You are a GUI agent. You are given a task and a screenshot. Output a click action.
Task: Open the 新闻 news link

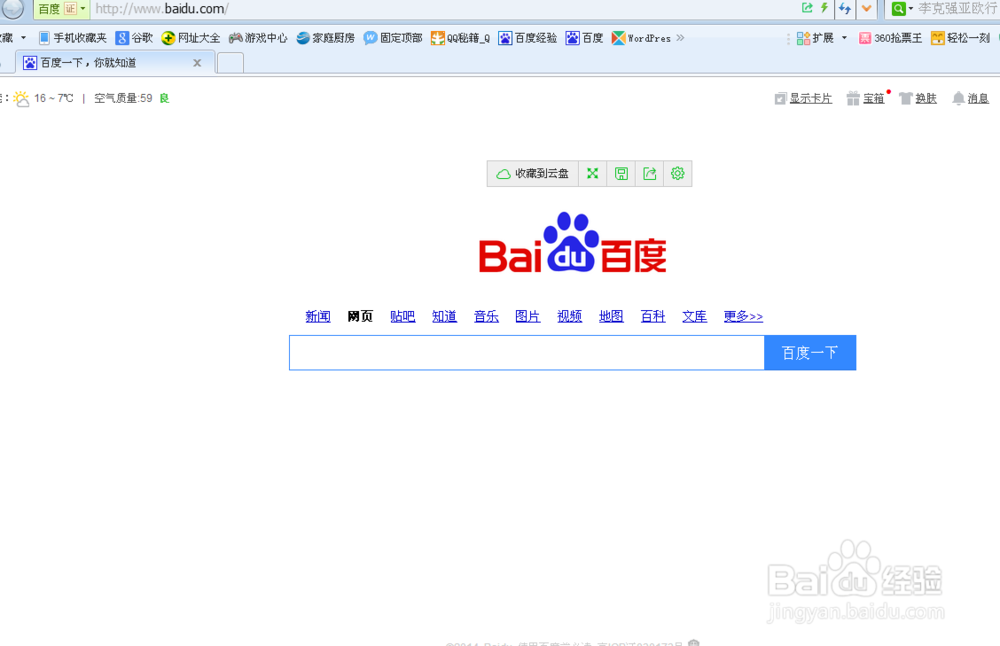point(317,315)
